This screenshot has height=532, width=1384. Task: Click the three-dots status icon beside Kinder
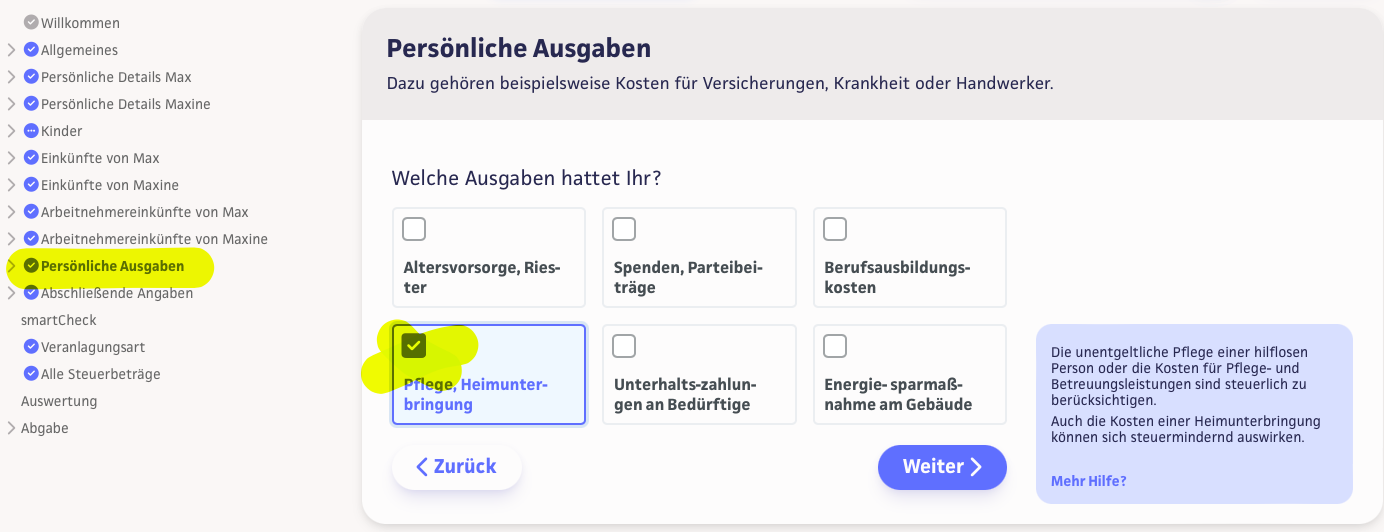coord(31,131)
